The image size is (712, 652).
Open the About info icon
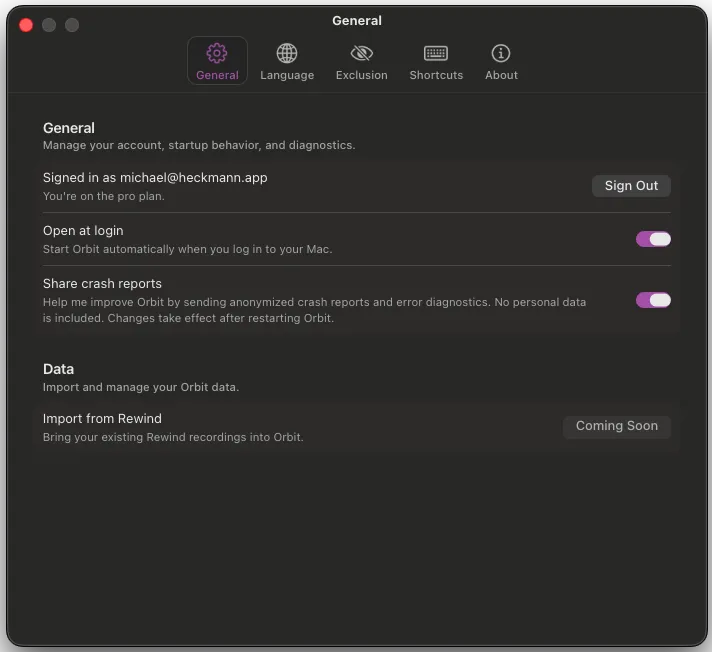501,54
